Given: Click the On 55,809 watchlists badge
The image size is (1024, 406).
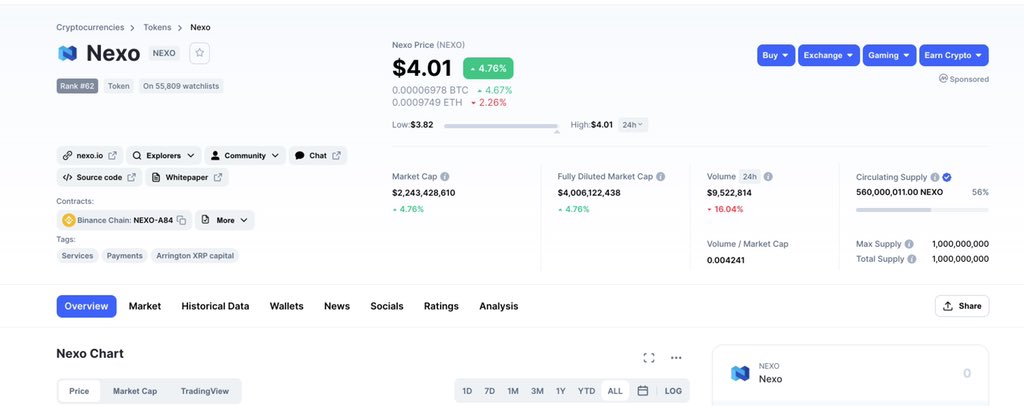Looking at the screenshot, I should click(x=181, y=86).
